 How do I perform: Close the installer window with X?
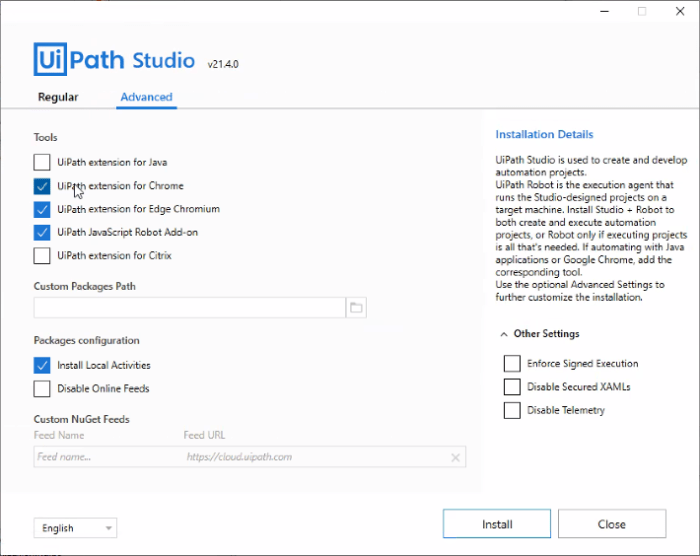click(x=680, y=11)
